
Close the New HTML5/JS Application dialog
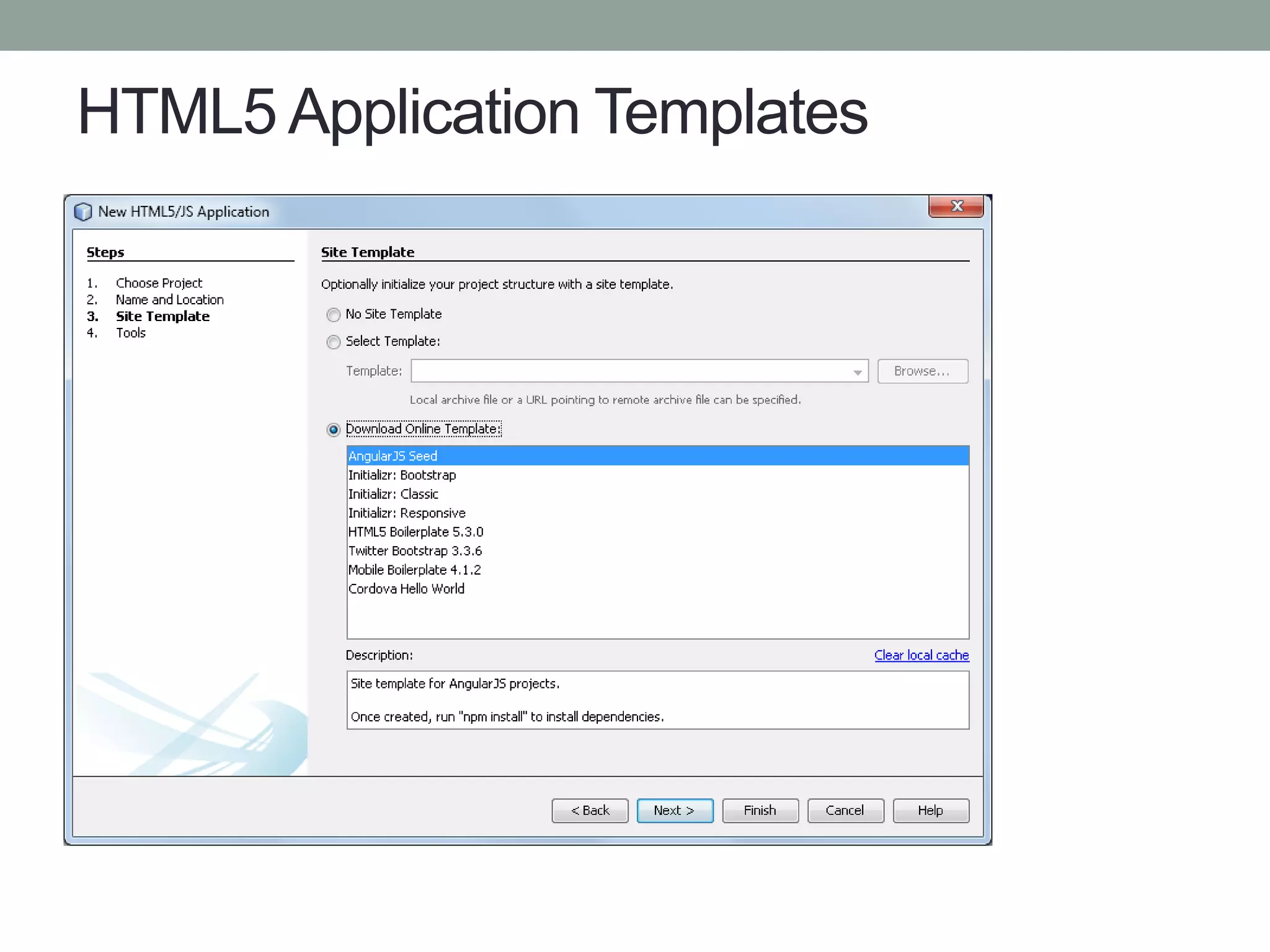point(956,206)
